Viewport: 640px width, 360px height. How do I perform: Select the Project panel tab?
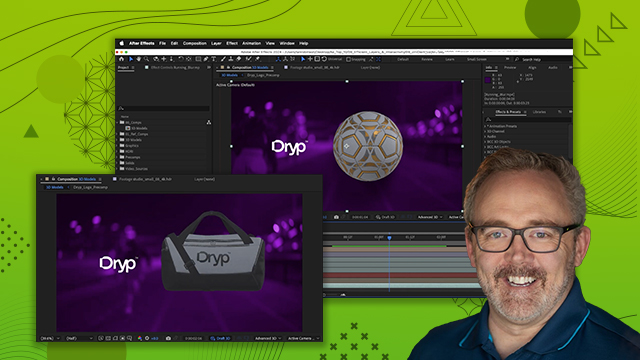(123, 67)
